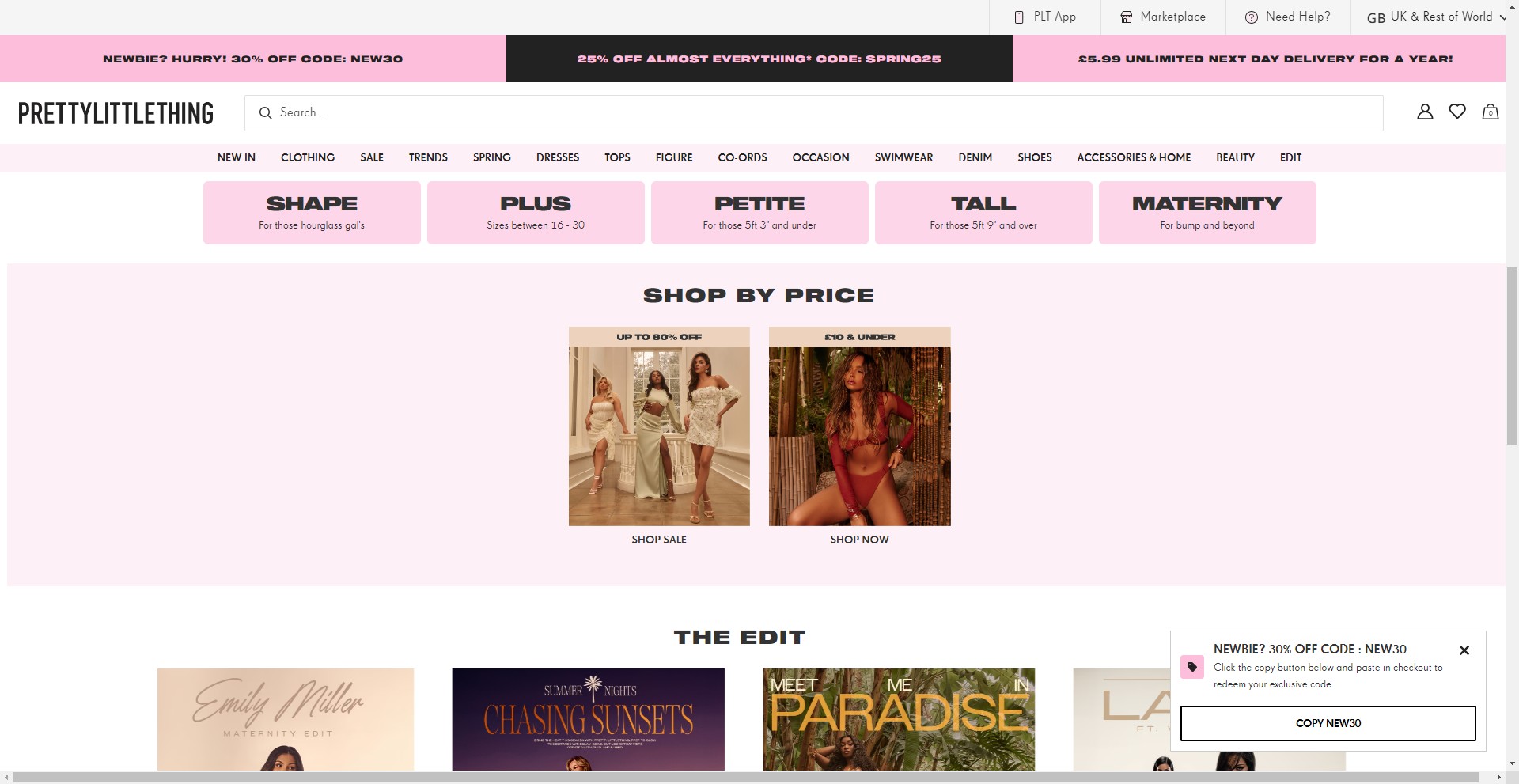Image resolution: width=1519 pixels, height=784 pixels.
Task: Close the NEW30 promo popup
Action: [x=1464, y=650]
